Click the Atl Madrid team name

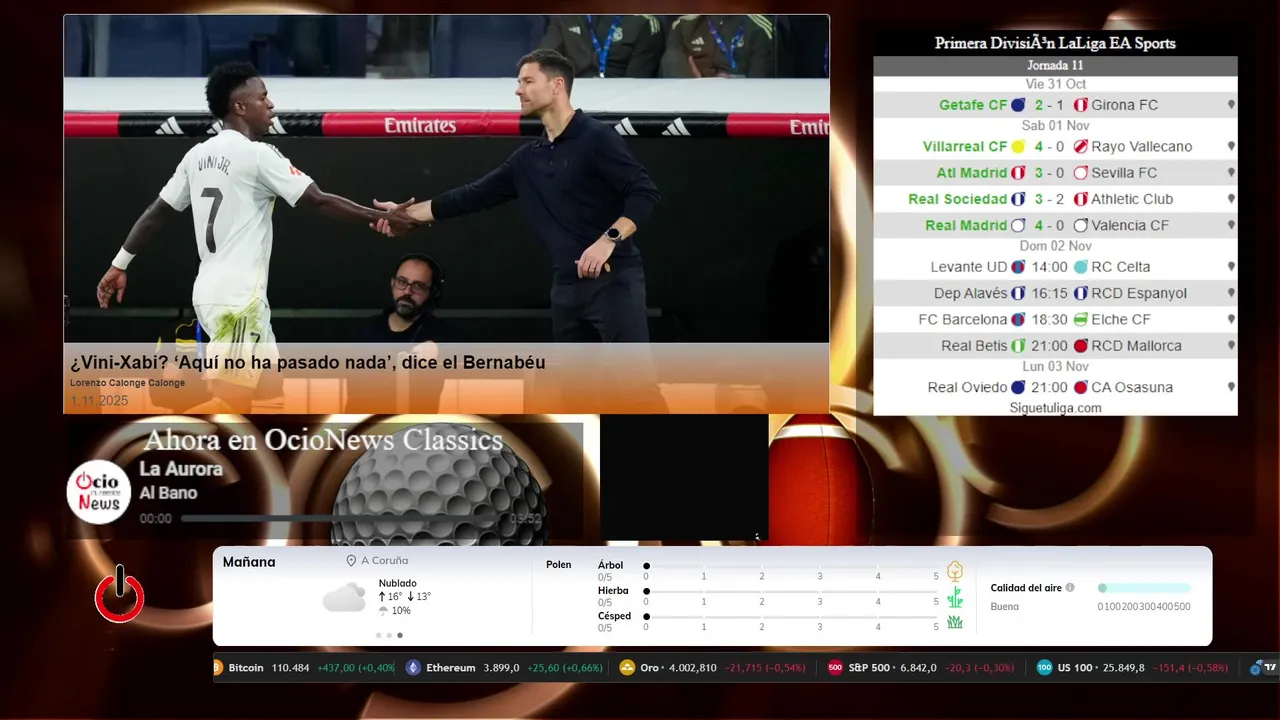click(x=972, y=173)
